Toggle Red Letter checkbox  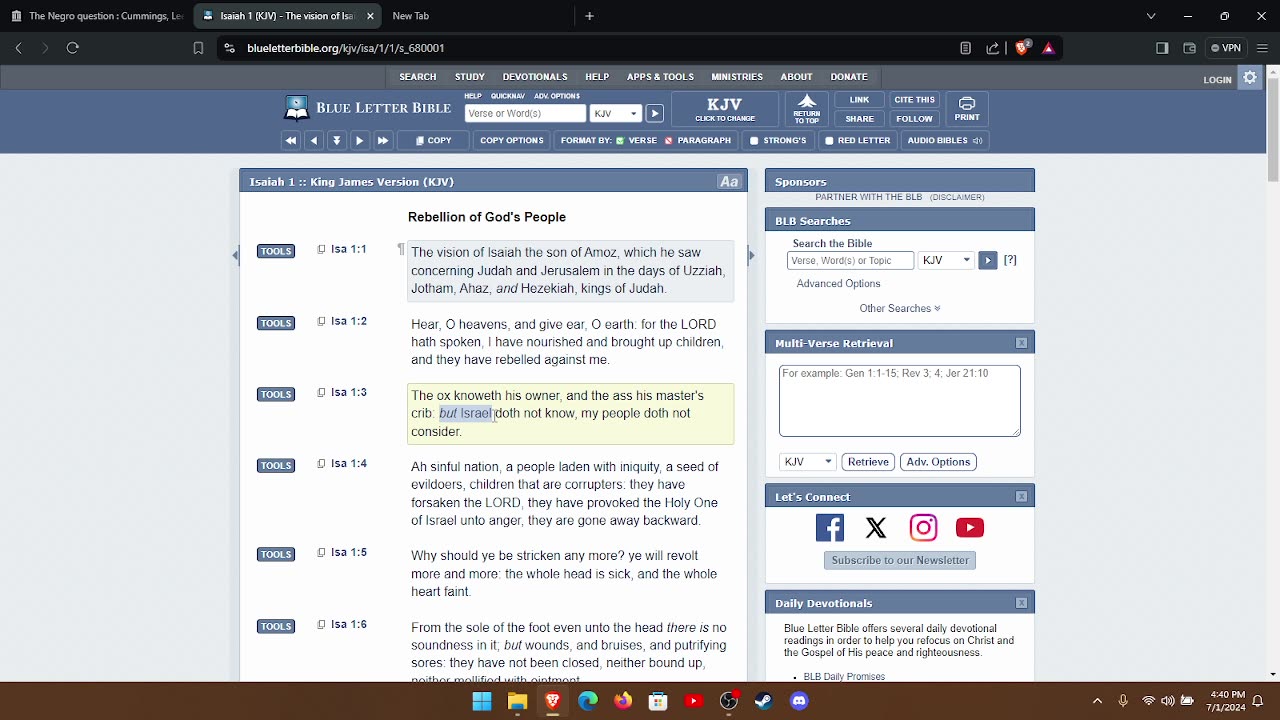click(829, 141)
